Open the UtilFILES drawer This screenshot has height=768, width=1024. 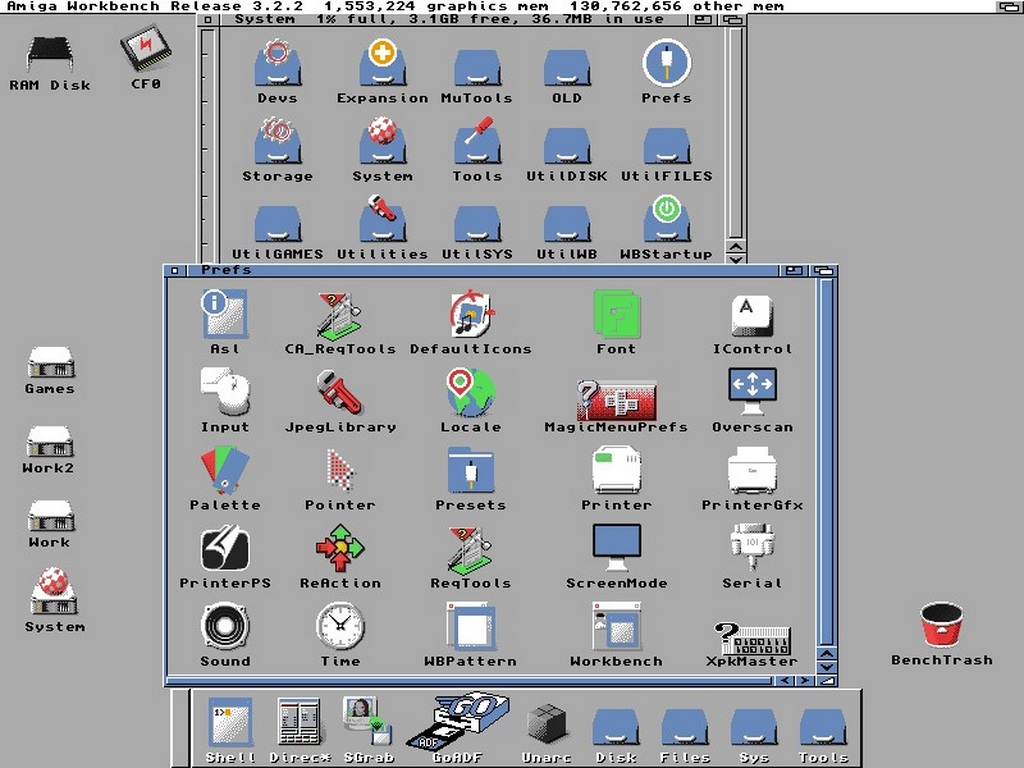pos(666,146)
